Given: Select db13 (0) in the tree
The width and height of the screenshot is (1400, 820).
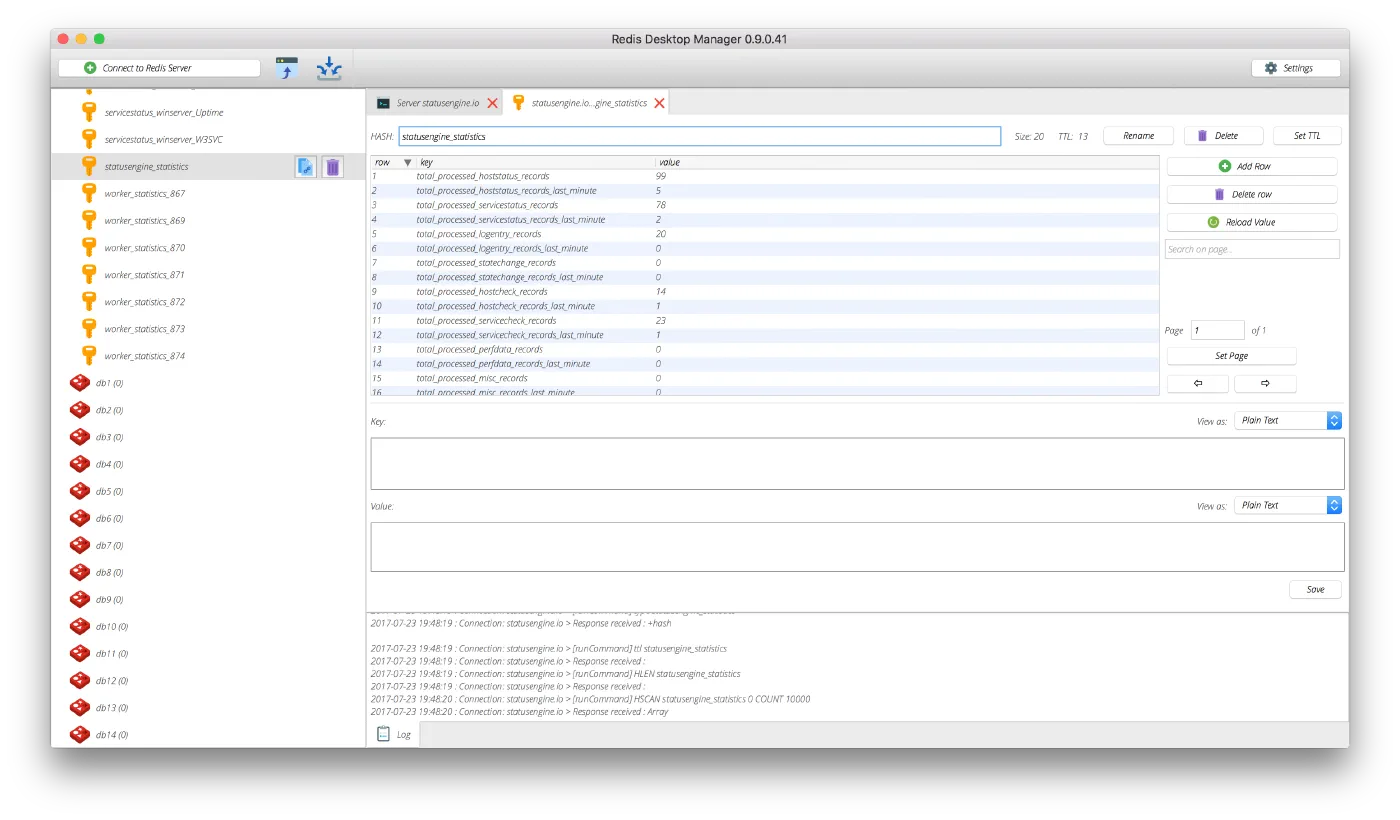Looking at the screenshot, I should [x=112, y=707].
